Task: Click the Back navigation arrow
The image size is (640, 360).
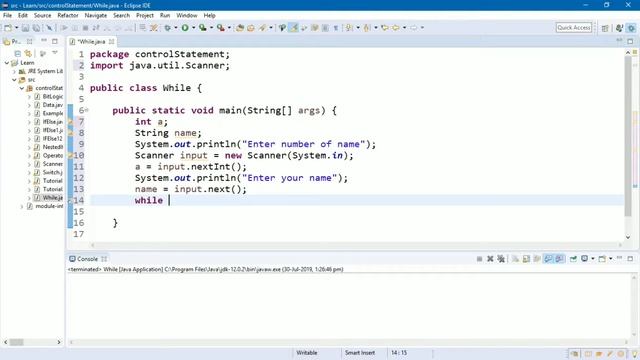Action: 396,28
